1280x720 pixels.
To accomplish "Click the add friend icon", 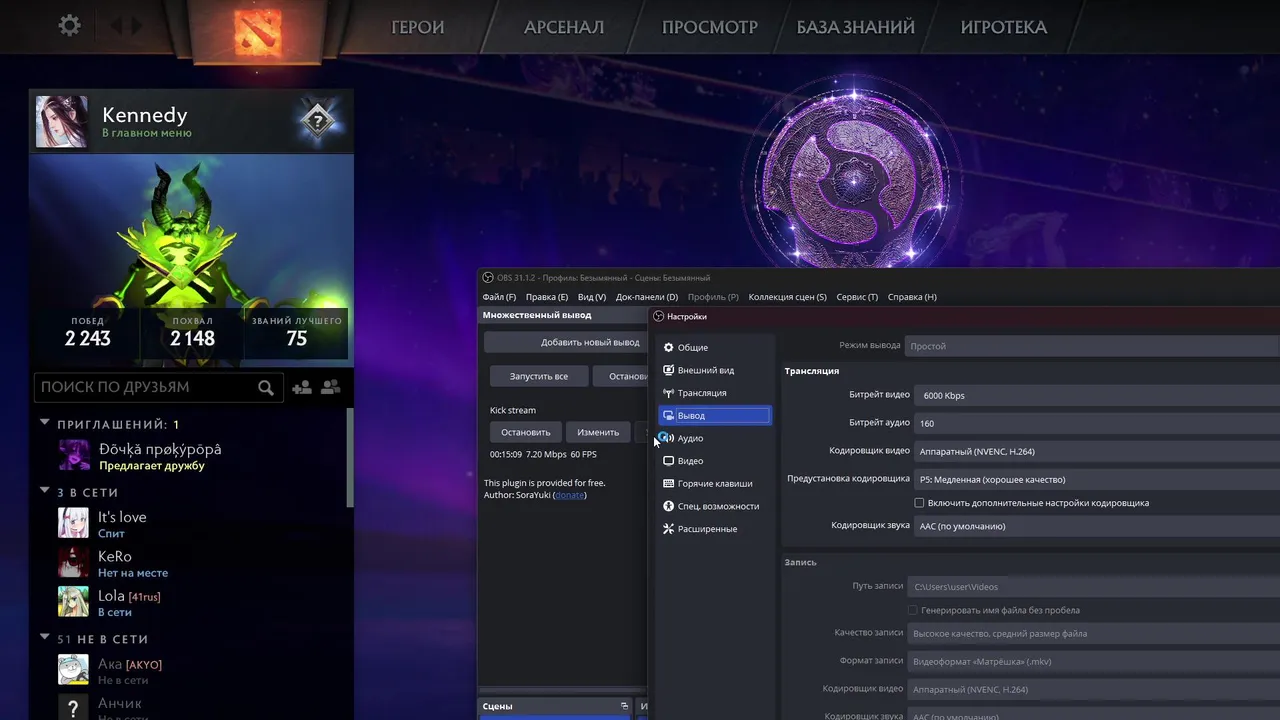I will 301,388.
